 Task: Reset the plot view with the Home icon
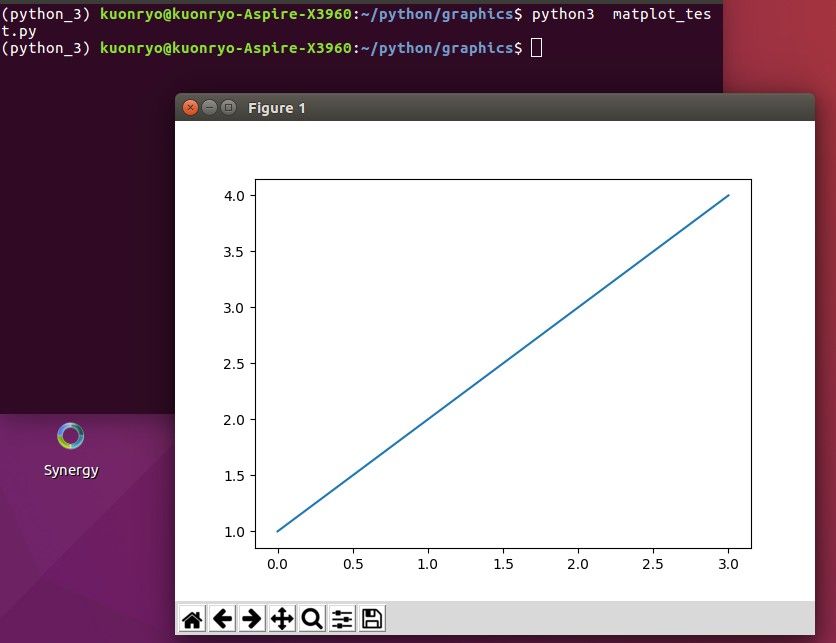192,619
